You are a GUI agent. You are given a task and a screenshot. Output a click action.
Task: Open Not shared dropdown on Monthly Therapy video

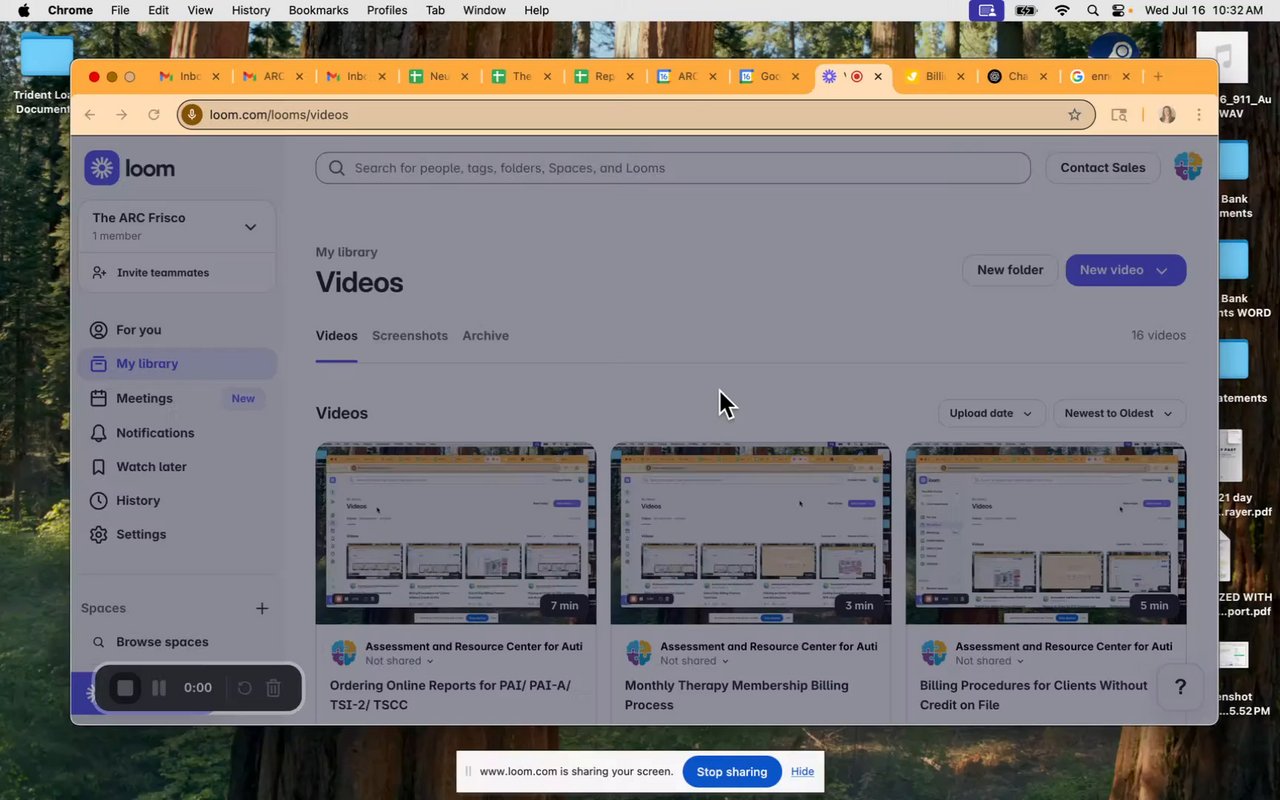[695, 661]
